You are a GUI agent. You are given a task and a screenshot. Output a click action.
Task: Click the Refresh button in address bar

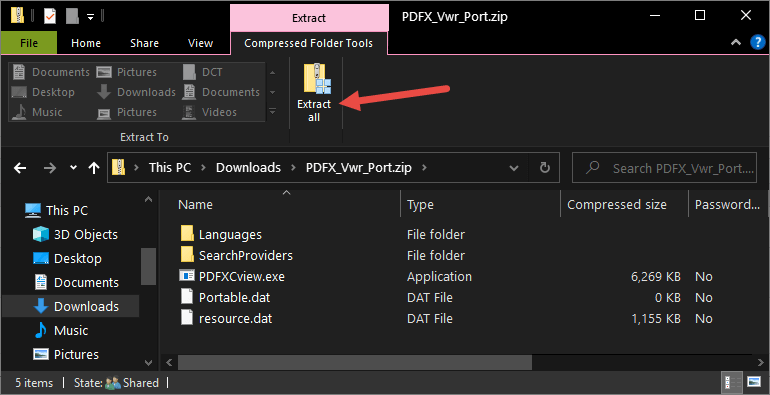544,168
